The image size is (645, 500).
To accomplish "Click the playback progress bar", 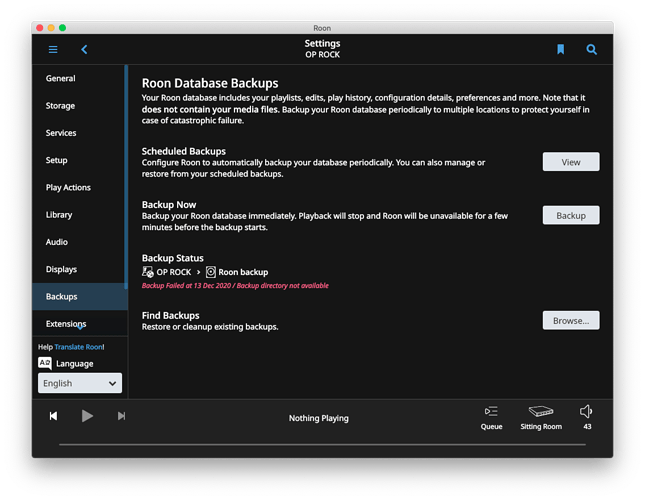I will coord(322,444).
